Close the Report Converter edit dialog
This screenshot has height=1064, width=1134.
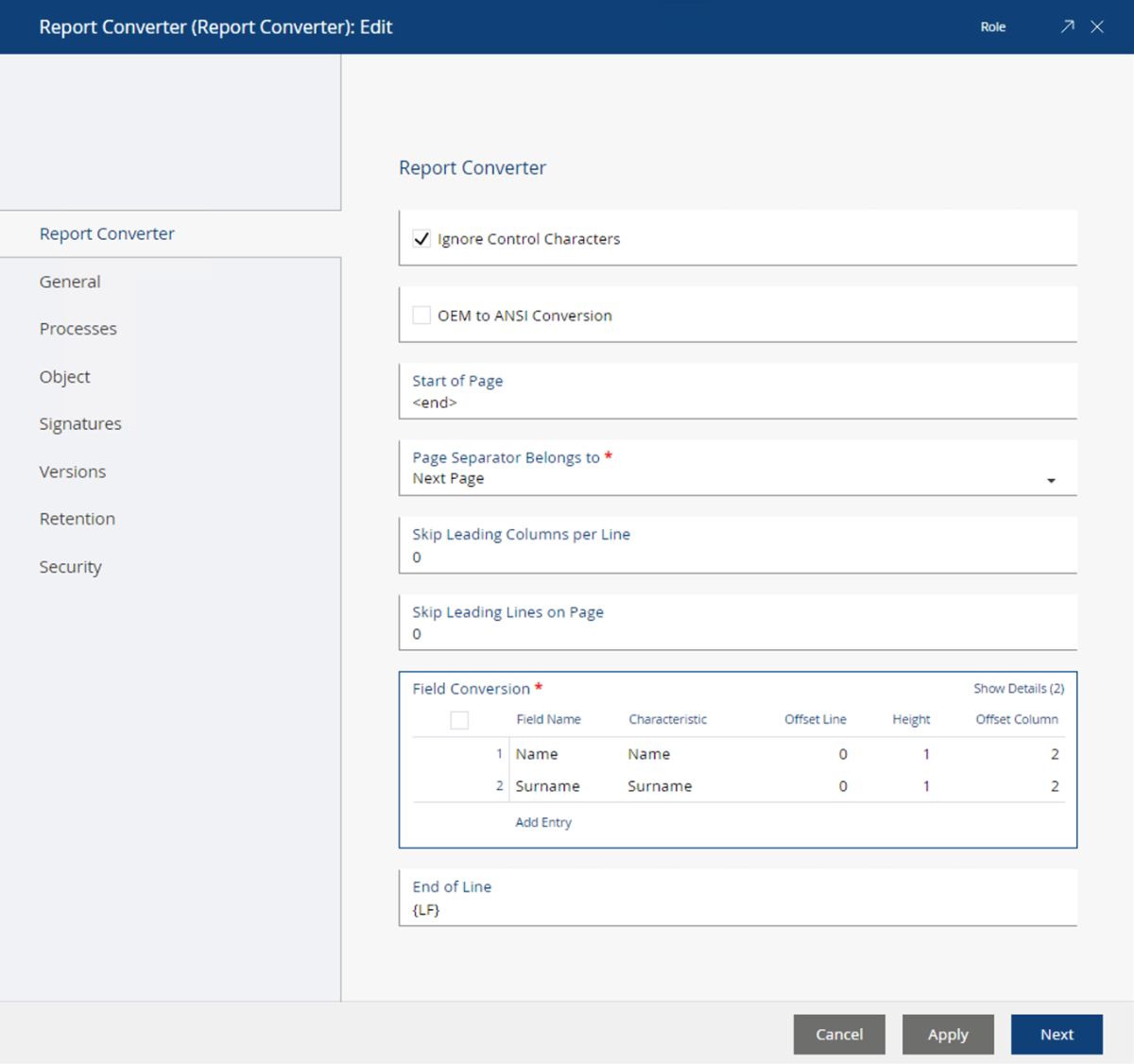coord(1097,26)
